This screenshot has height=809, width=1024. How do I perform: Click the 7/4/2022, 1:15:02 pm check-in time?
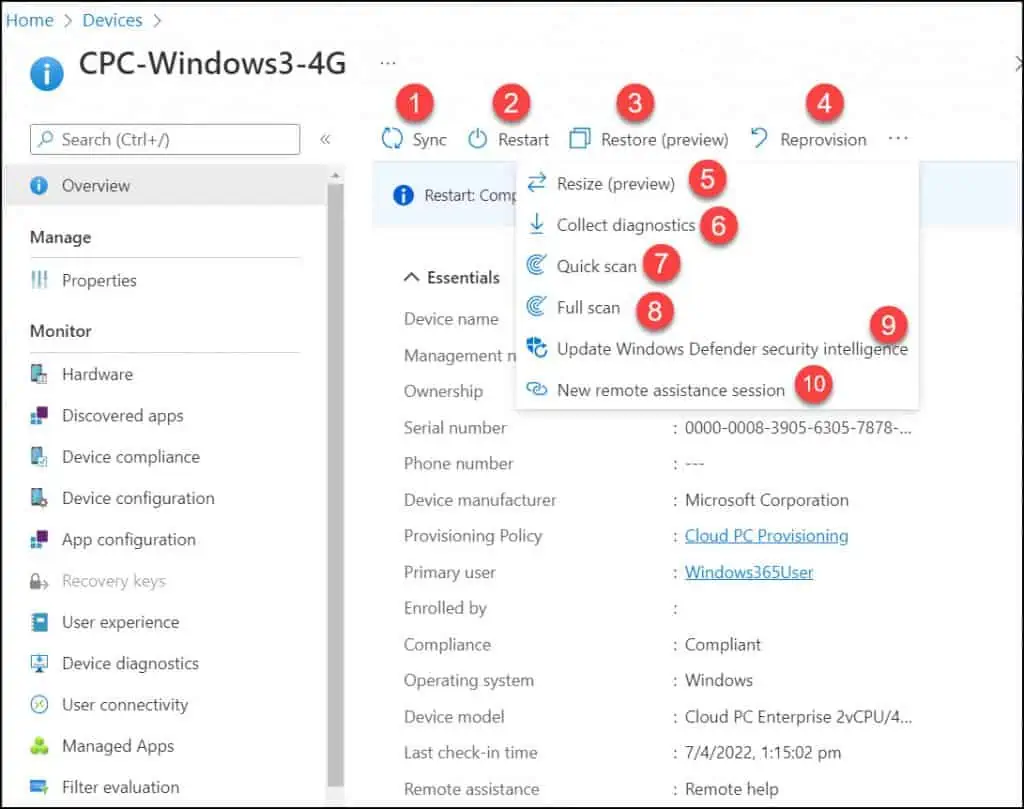point(762,752)
